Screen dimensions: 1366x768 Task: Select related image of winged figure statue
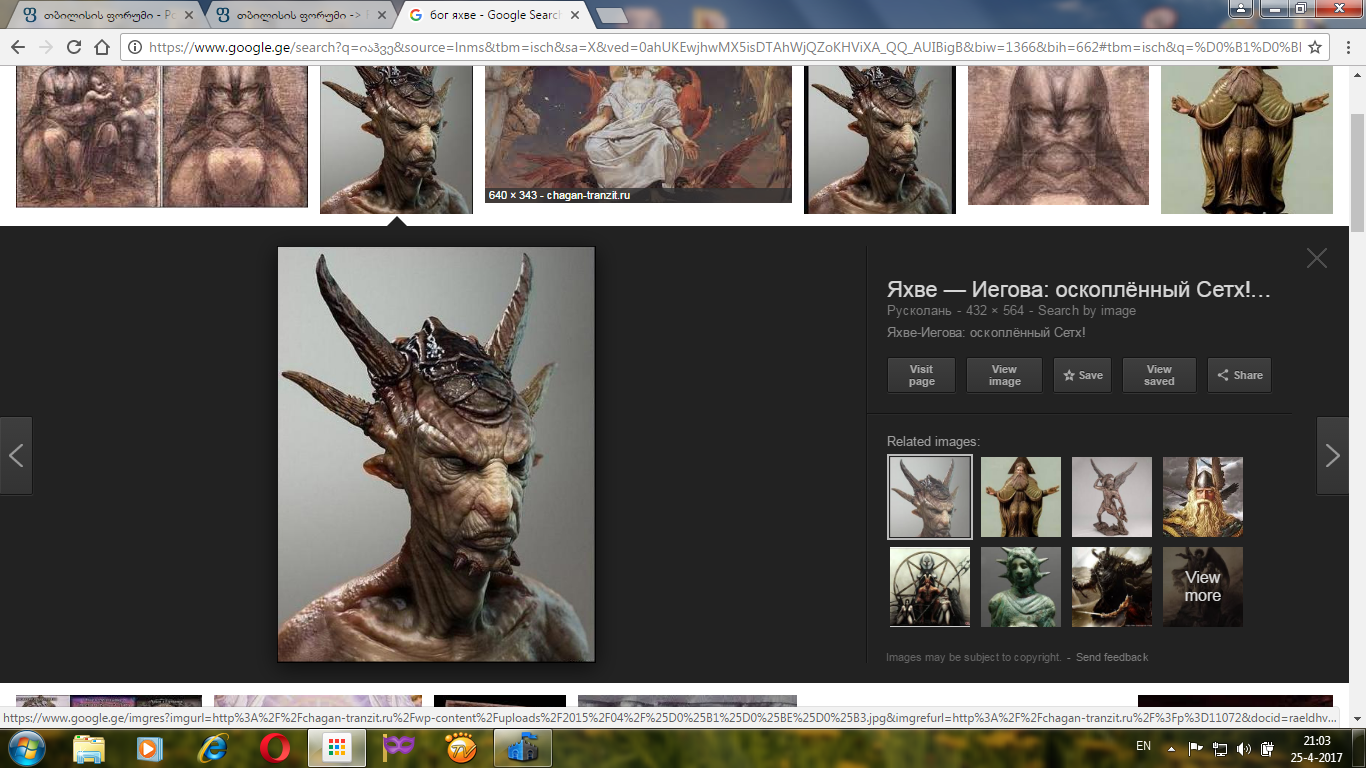1112,497
